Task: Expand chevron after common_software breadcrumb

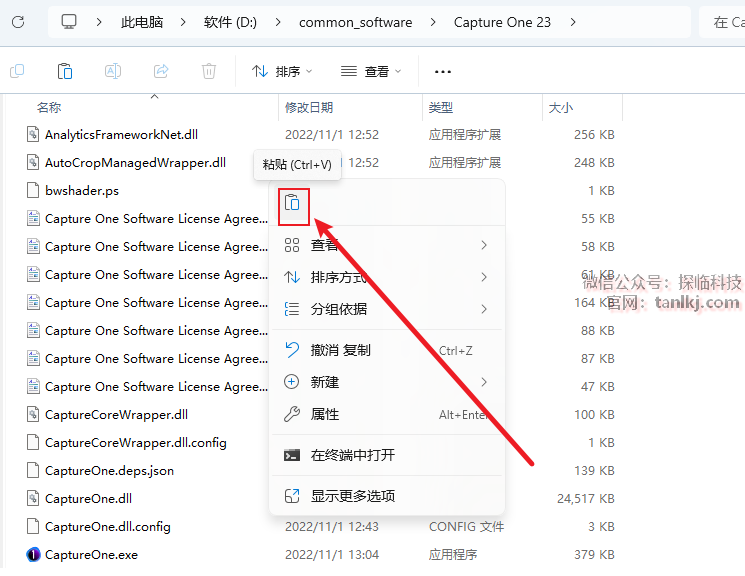Action: 433,22
